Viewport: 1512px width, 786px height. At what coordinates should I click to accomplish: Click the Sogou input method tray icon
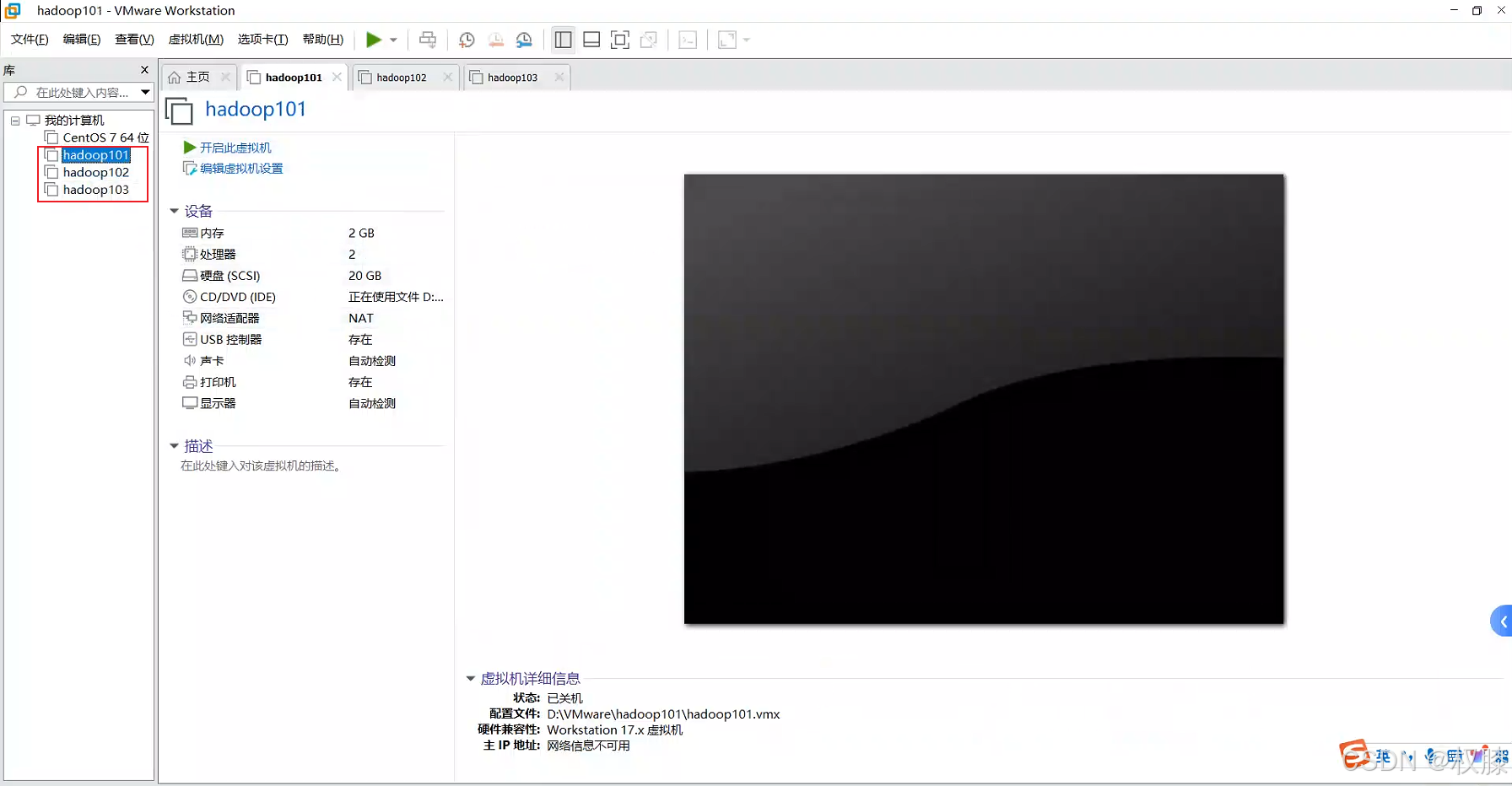[x=1355, y=755]
